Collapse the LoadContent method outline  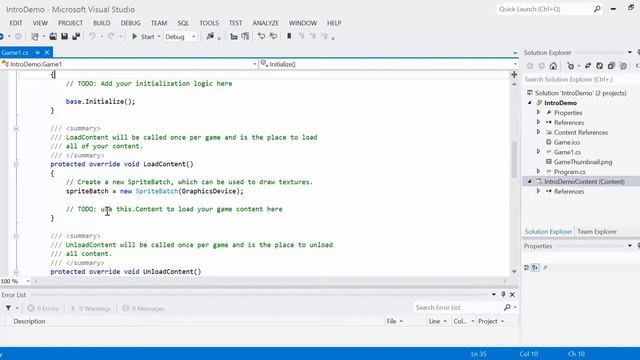pos(16,164)
